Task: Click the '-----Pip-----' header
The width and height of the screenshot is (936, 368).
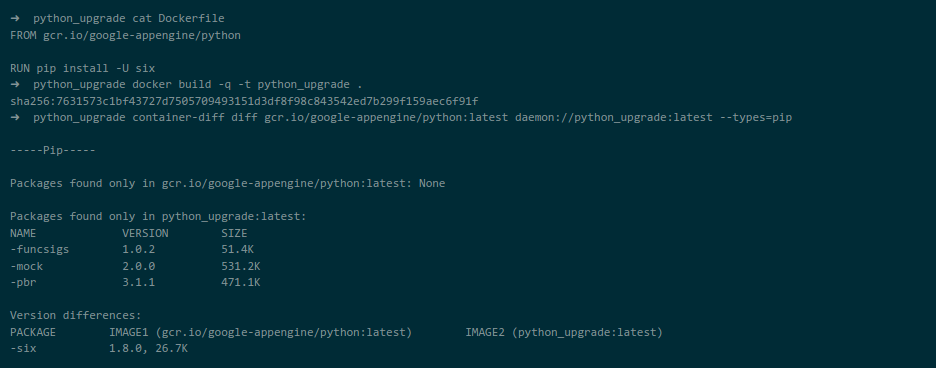Action: [53, 150]
